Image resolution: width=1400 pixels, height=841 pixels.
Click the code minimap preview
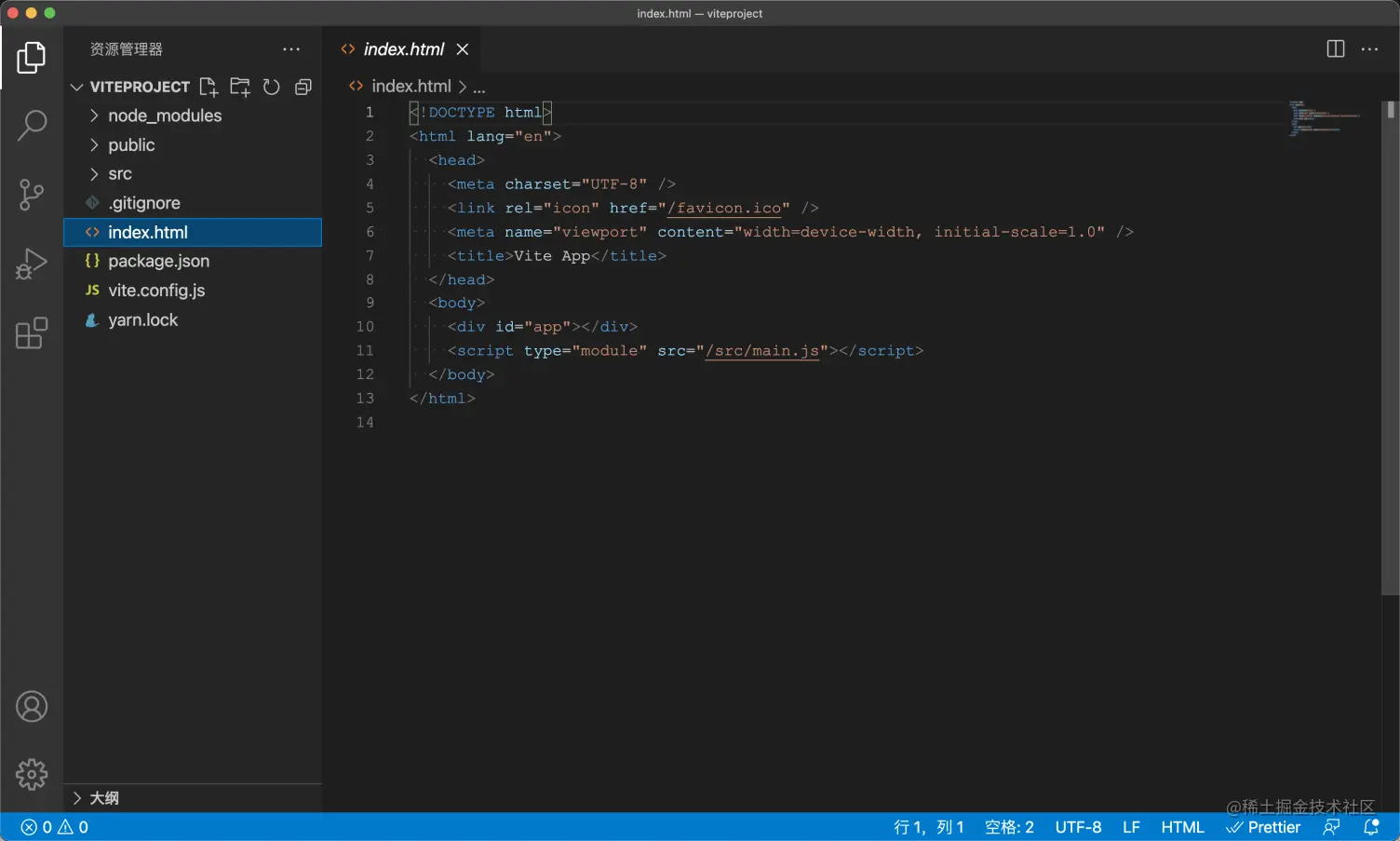click(x=1326, y=118)
